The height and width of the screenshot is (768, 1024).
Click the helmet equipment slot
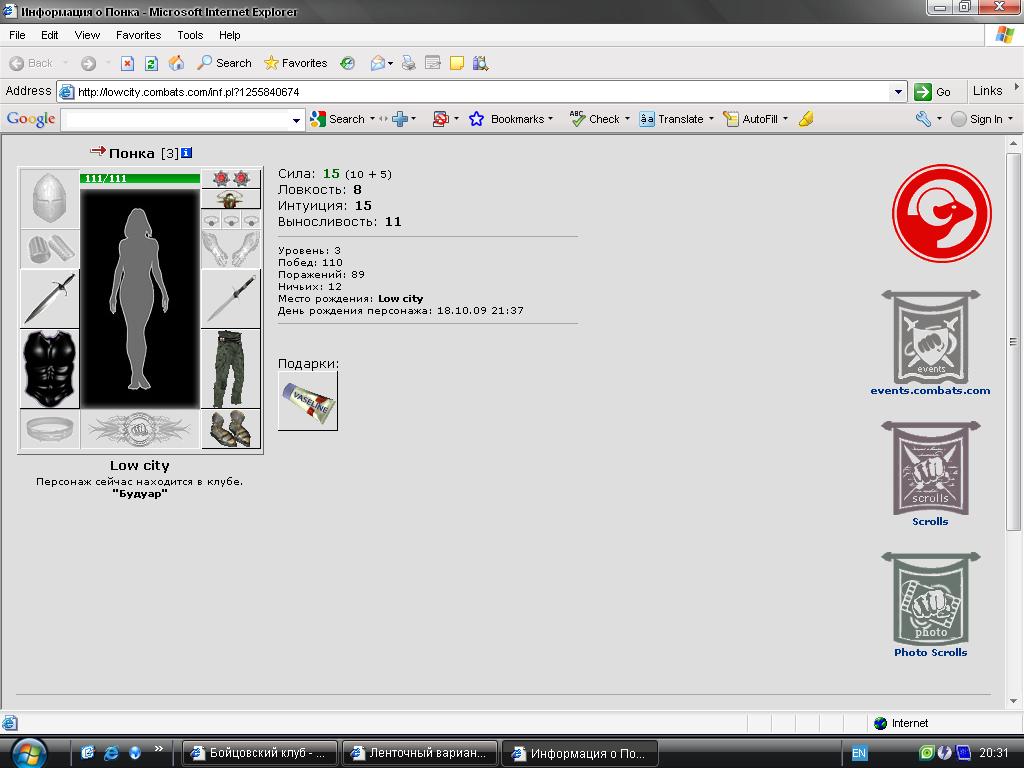click(50, 199)
